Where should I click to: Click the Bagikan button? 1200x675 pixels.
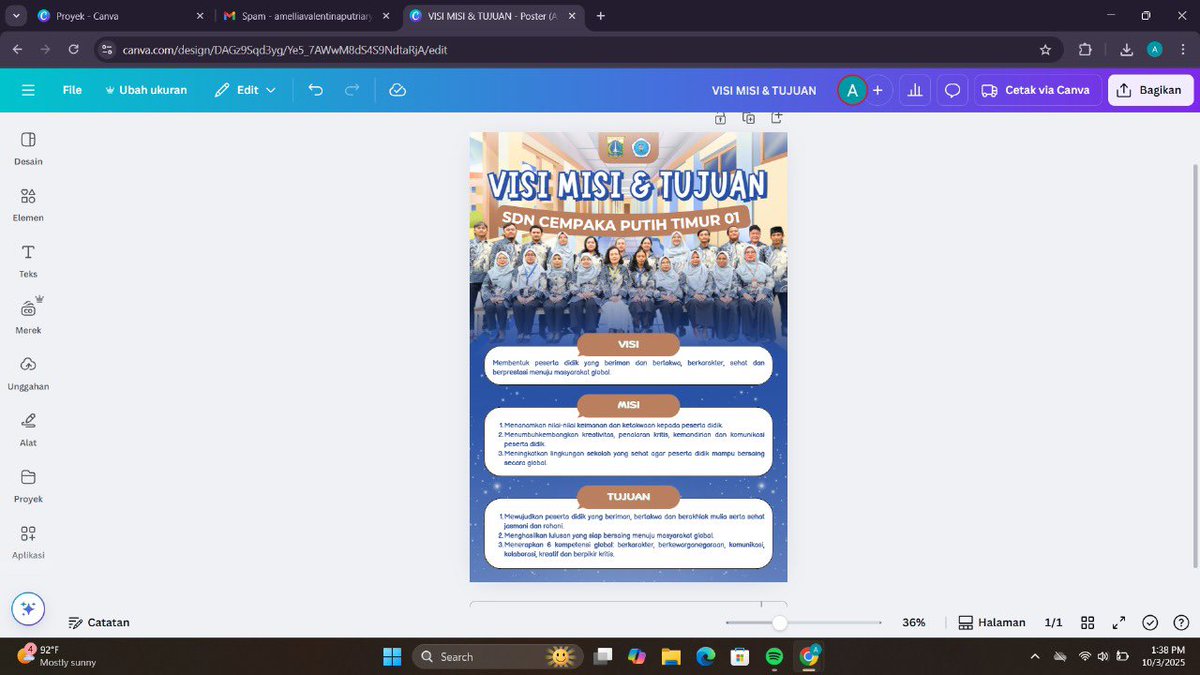point(1150,90)
